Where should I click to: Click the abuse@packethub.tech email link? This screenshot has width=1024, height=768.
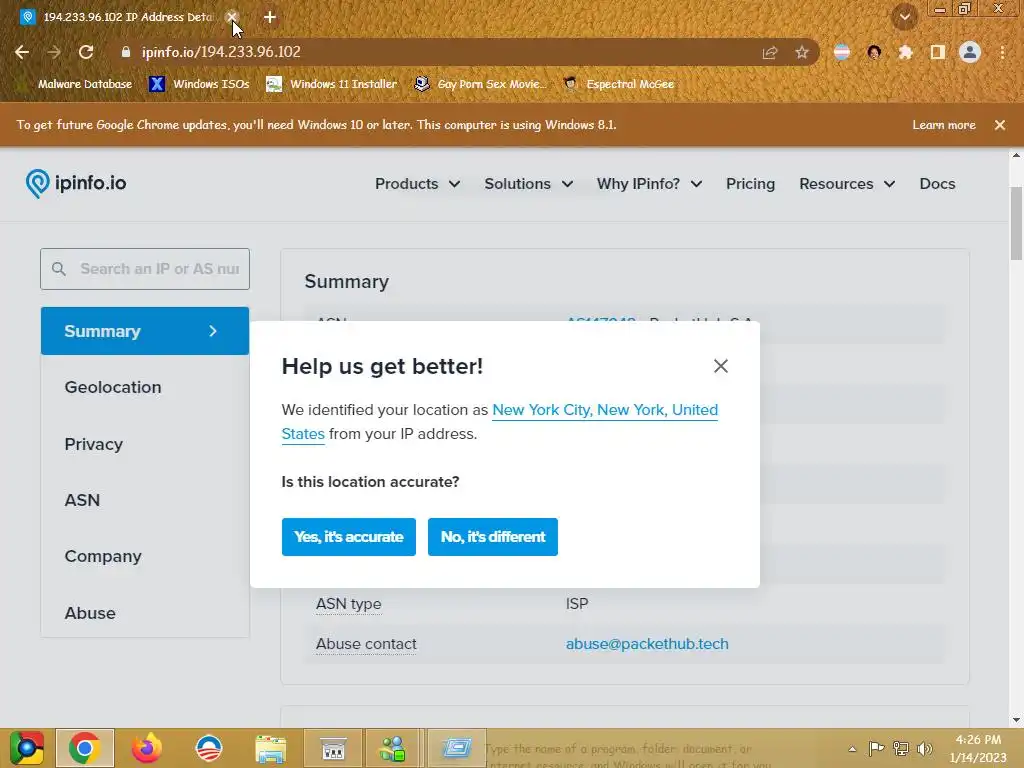[x=647, y=644]
